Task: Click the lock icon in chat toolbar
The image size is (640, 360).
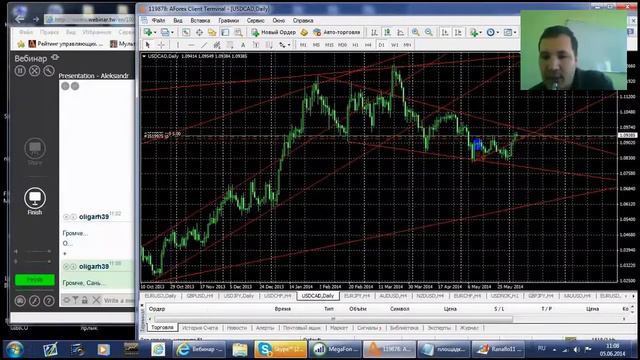Action: tap(84, 300)
